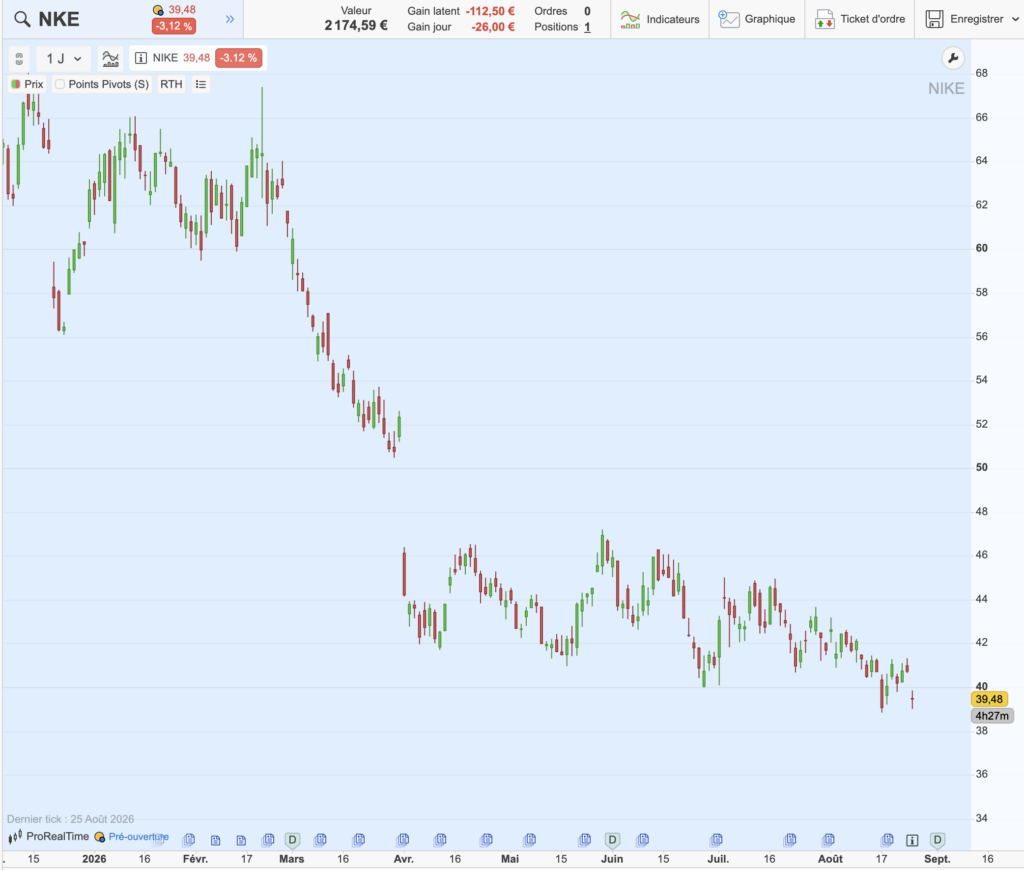
Task: Click the Prix label text
Action: click(34, 84)
